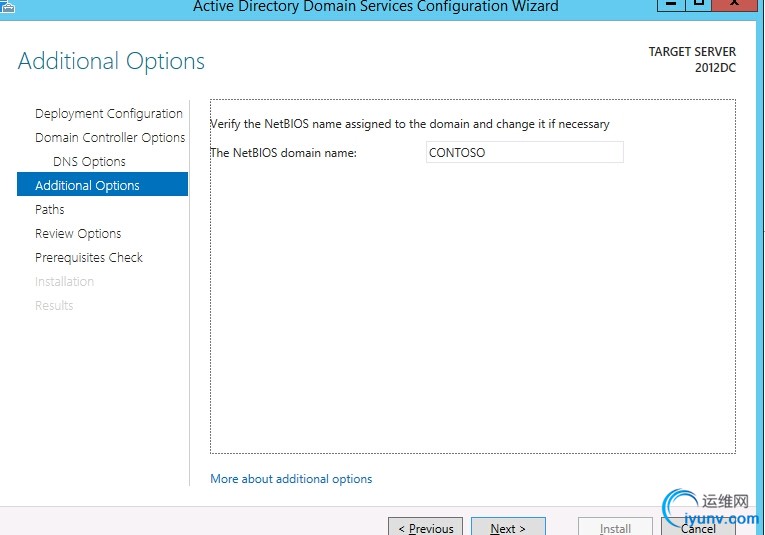
Task: Click the Previous button
Action: click(x=425, y=527)
